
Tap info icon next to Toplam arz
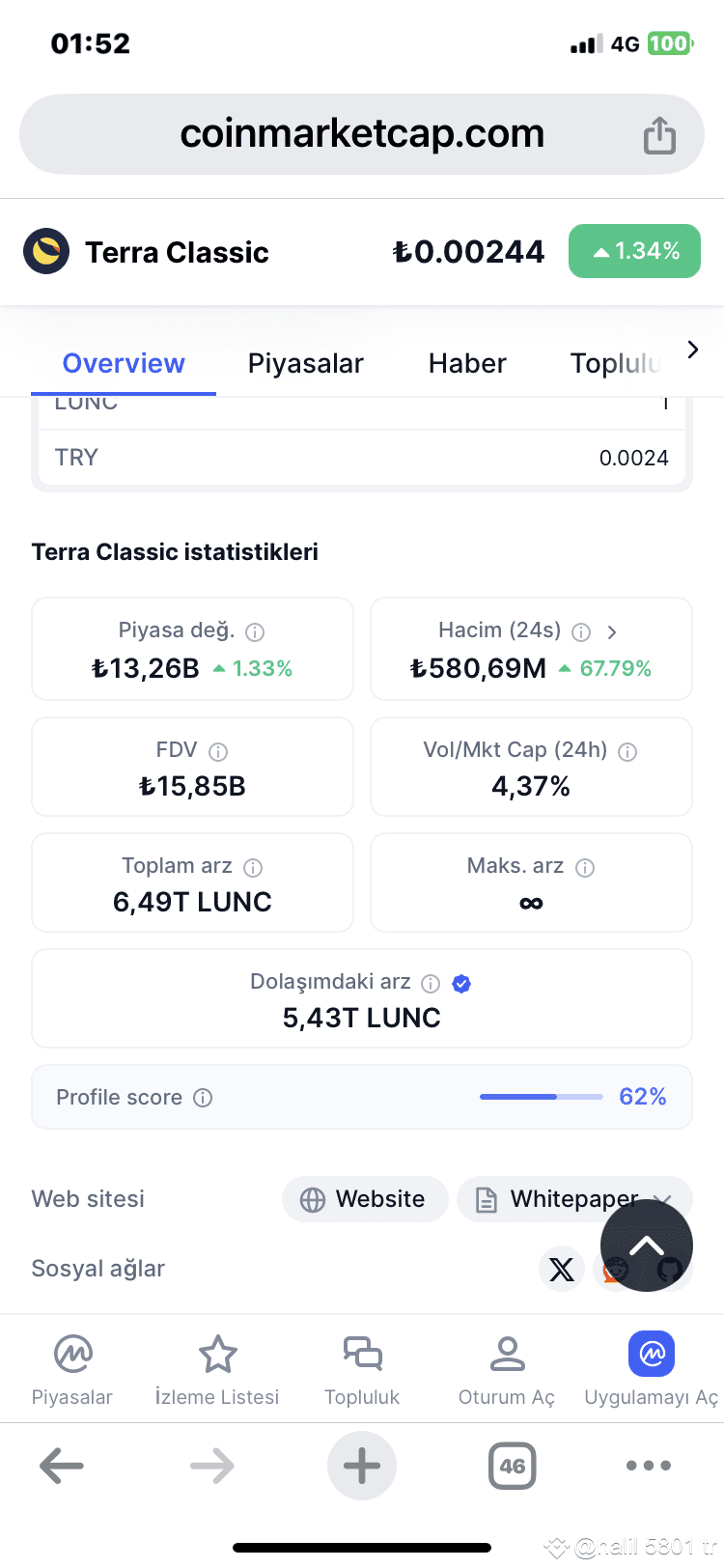pyautogui.click(x=253, y=868)
